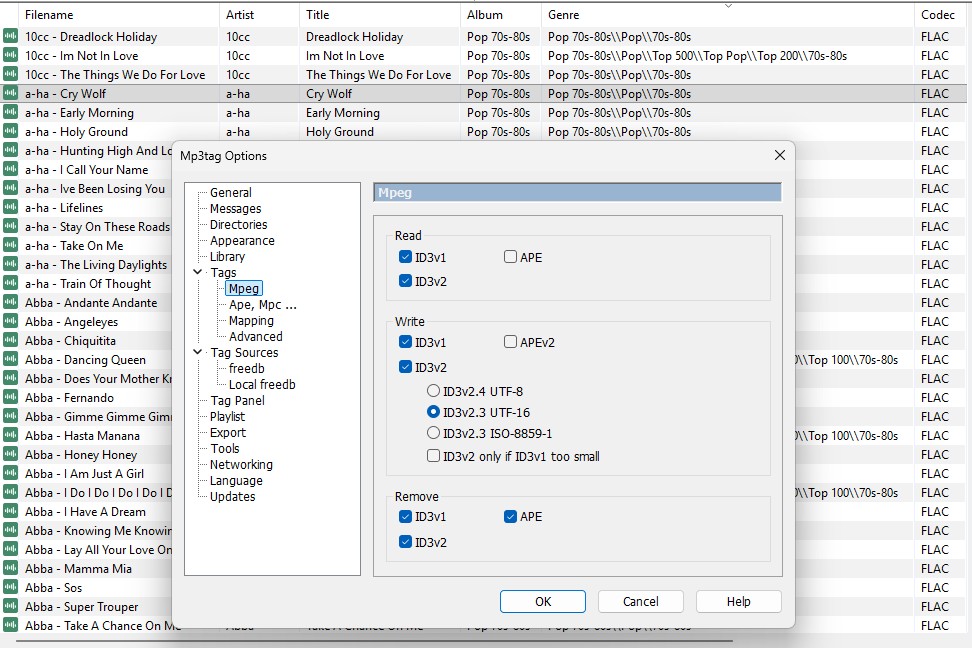Viewport: 972px width, 648px height.
Task: Select Tag Panel in options tree
Action: click(x=237, y=401)
